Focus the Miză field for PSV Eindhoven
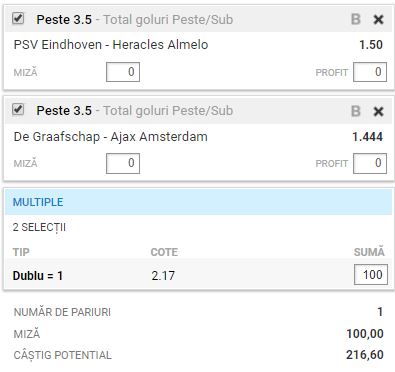The height and width of the screenshot is (372, 395). point(123,72)
